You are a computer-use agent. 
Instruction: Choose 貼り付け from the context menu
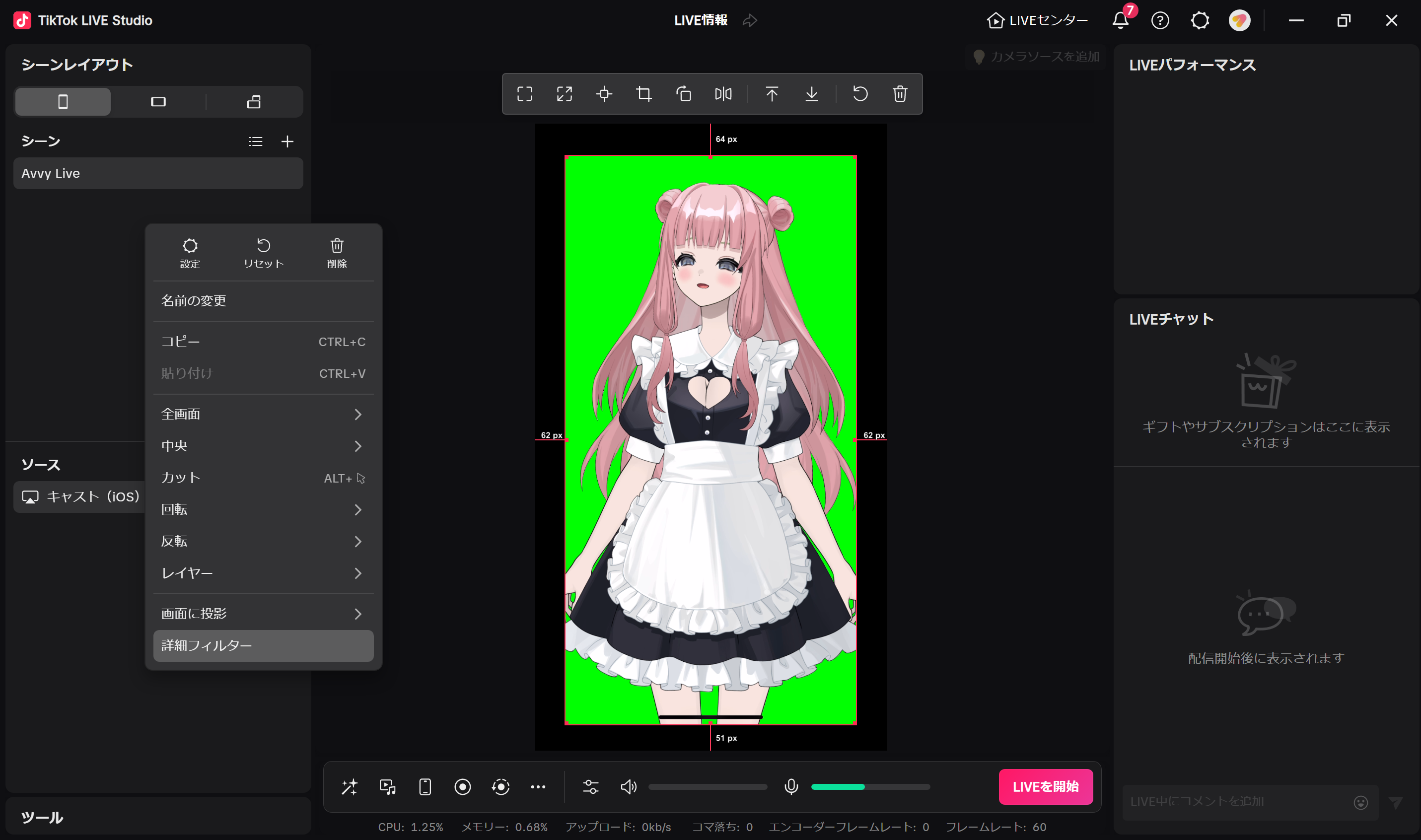click(x=263, y=374)
